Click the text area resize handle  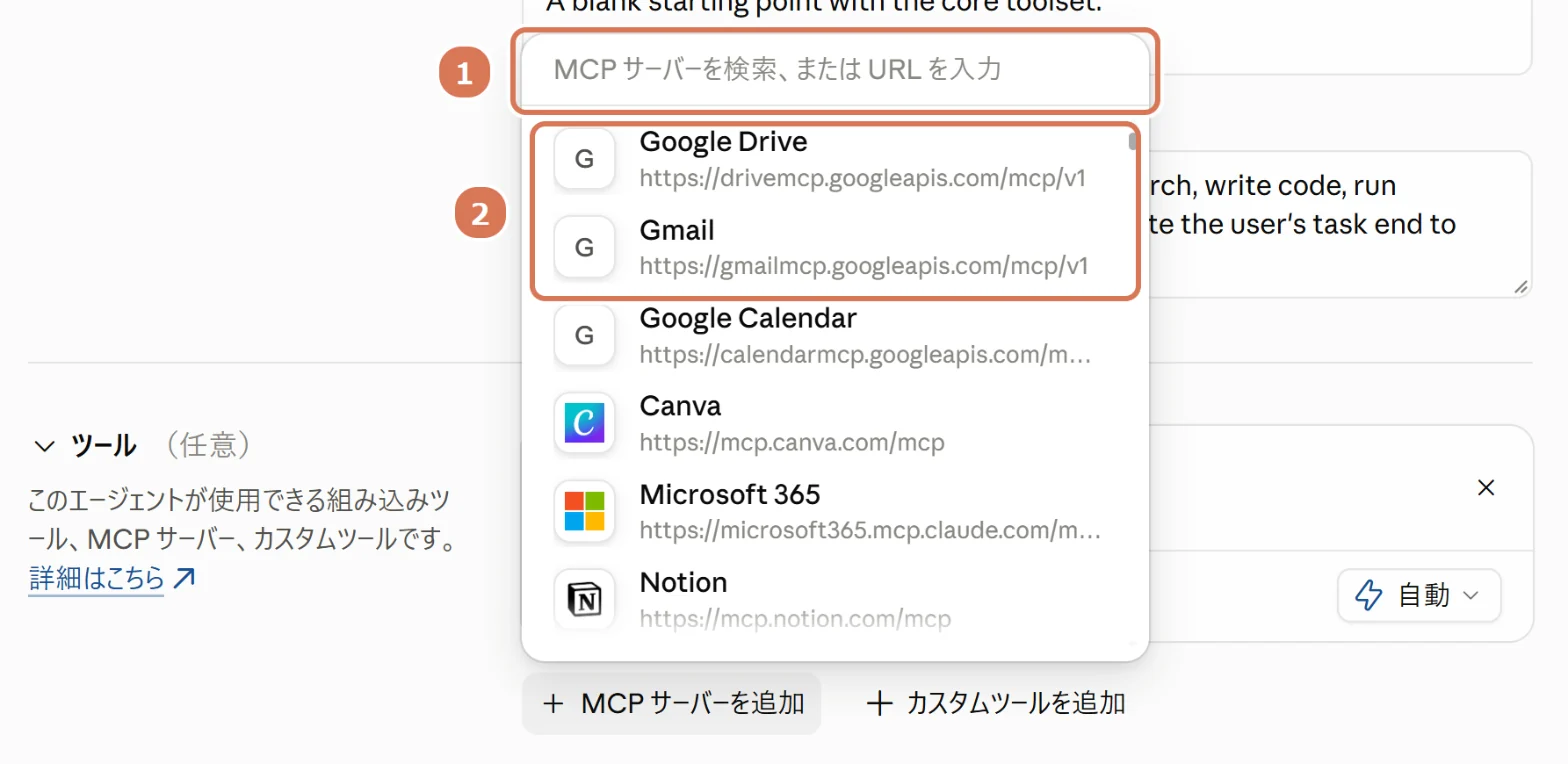click(1521, 287)
